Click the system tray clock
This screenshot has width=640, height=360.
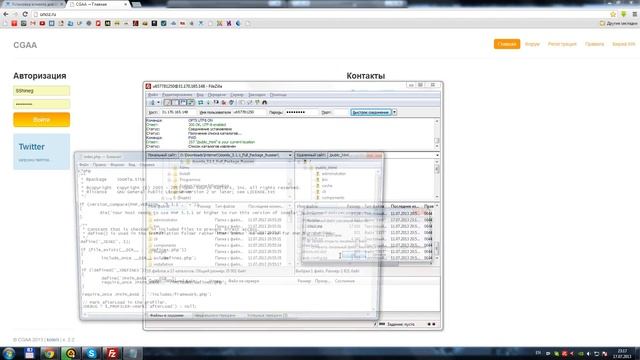(622, 353)
